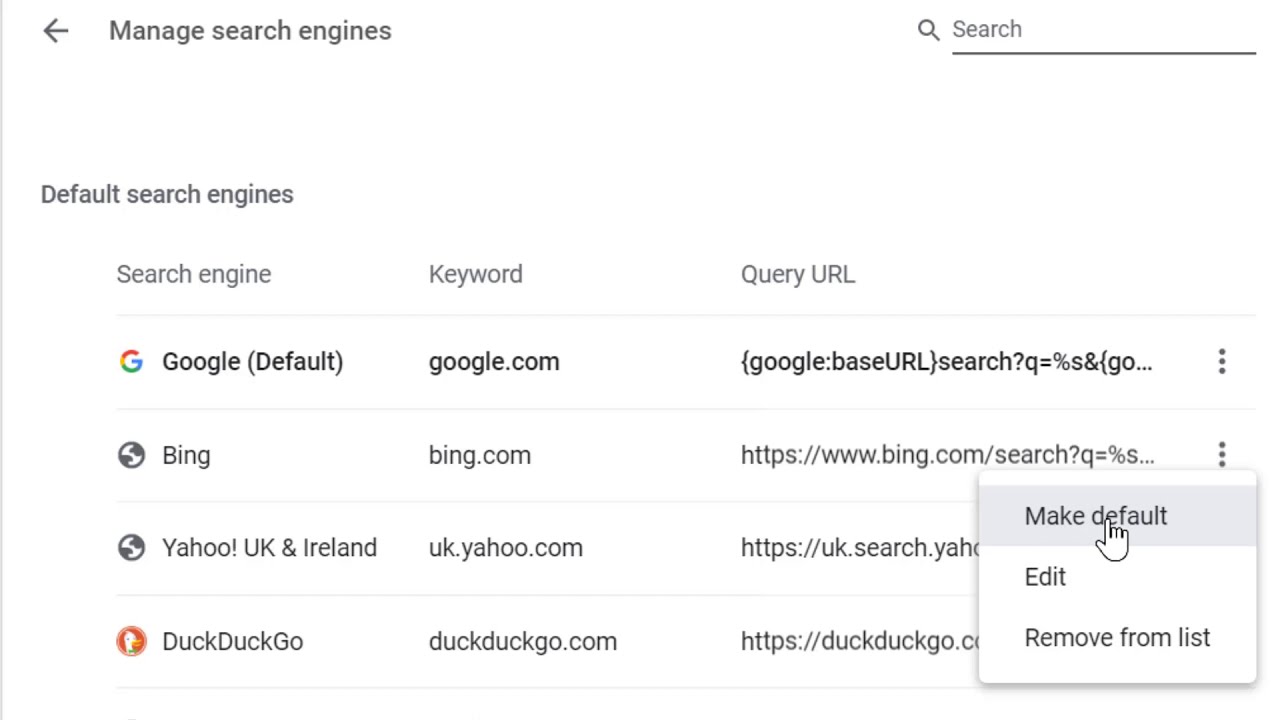Click the bing.com keyword text

[480, 455]
